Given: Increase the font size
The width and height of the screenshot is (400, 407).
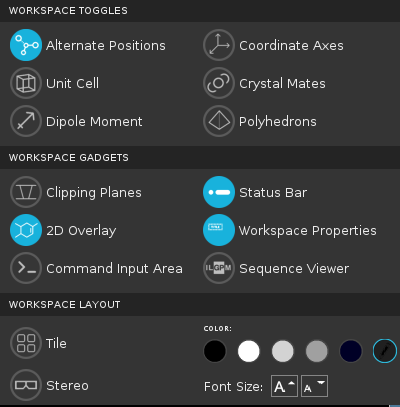Looking at the screenshot, I should pyautogui.click(x=284, y=386).
